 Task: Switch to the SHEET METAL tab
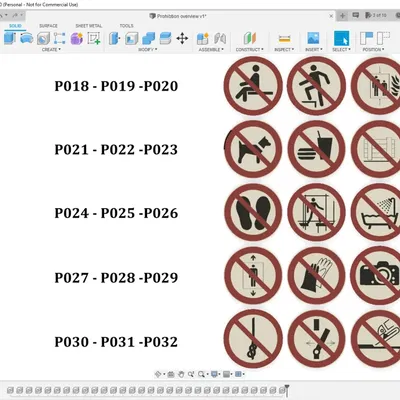point(89,26)
